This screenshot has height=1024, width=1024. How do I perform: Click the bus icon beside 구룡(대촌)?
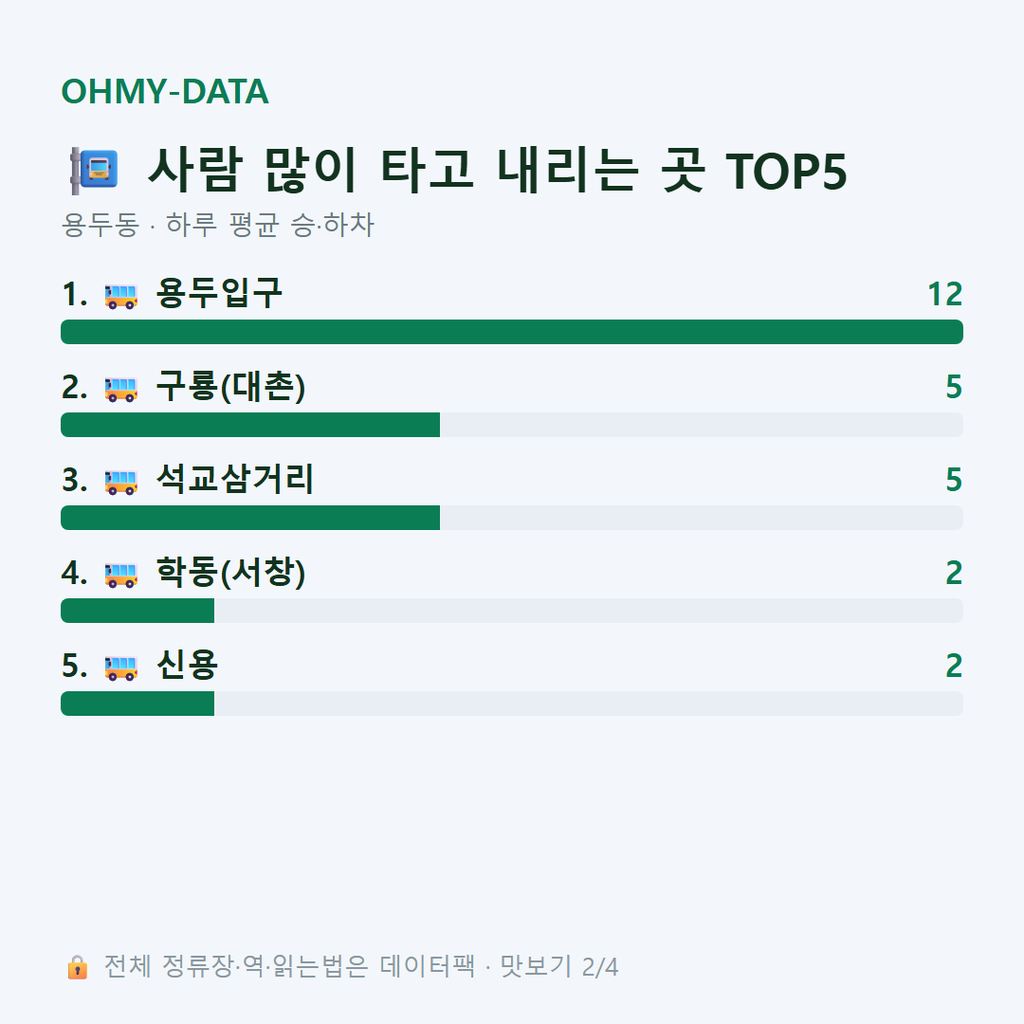(x=121, y=389)
